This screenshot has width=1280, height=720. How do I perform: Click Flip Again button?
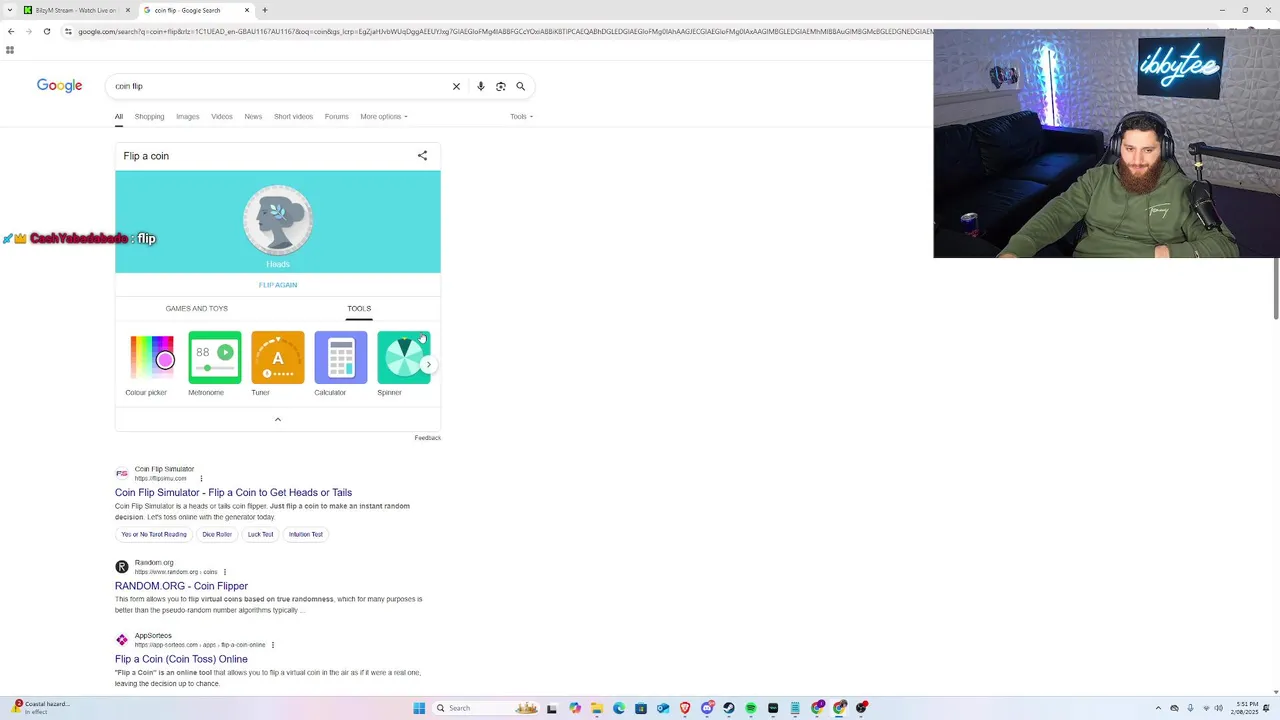point(278,285)
